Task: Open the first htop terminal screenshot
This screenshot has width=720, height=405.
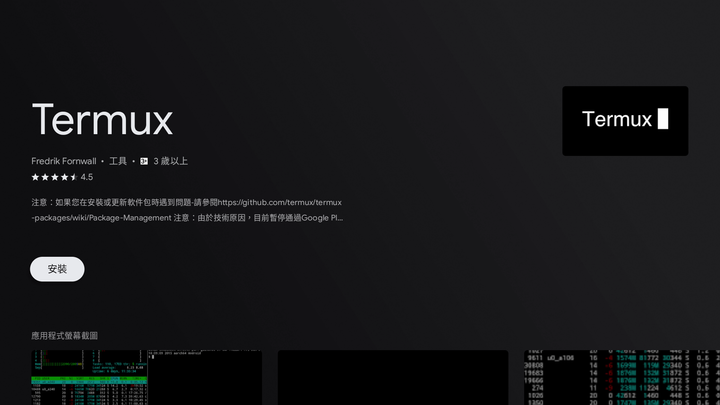Action: point(146,377)
